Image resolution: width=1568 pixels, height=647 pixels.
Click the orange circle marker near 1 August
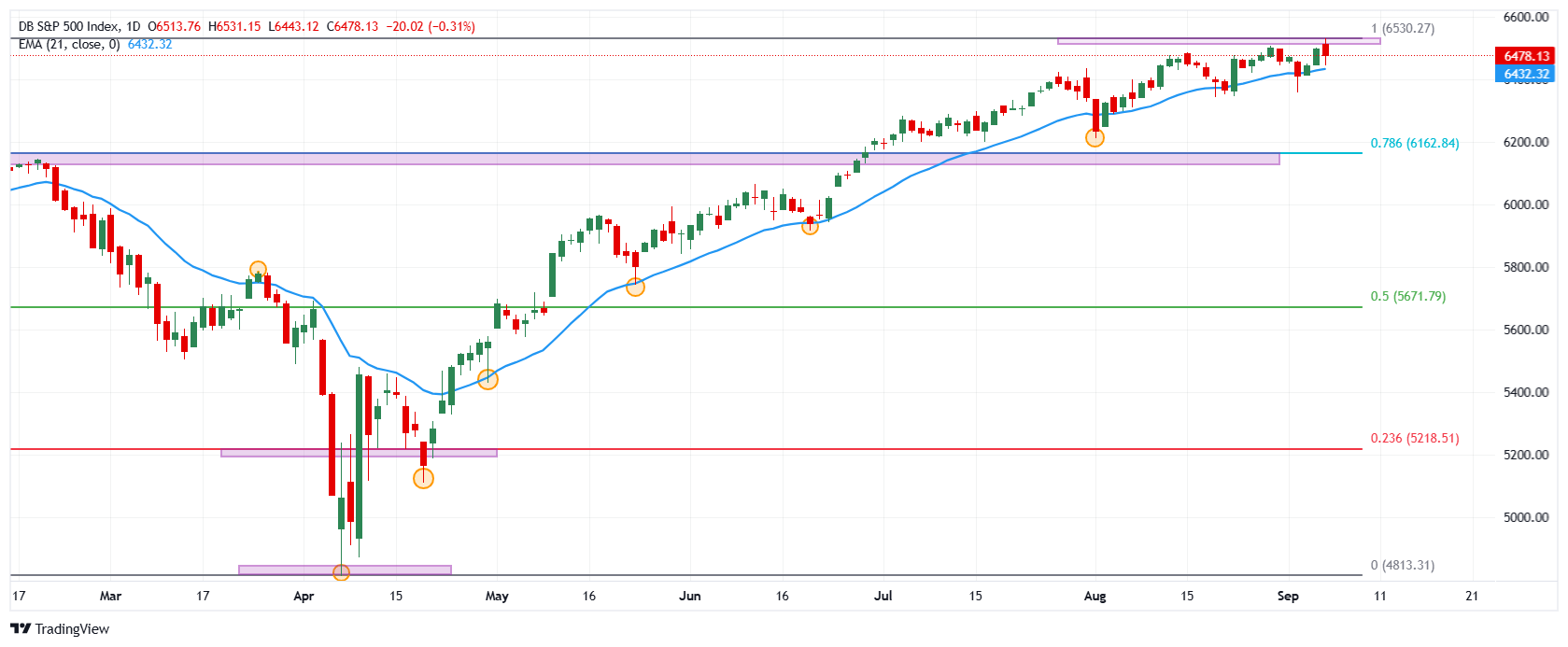[1095, 138]
